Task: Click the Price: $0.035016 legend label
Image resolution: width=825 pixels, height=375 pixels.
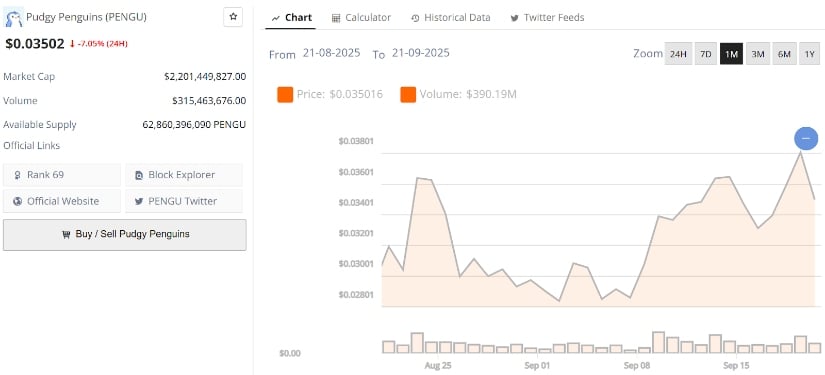Action: (x=339, y=95)
